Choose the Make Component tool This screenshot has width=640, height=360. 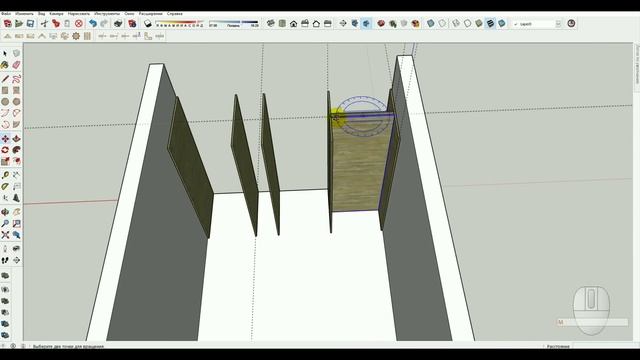point(16,53)
